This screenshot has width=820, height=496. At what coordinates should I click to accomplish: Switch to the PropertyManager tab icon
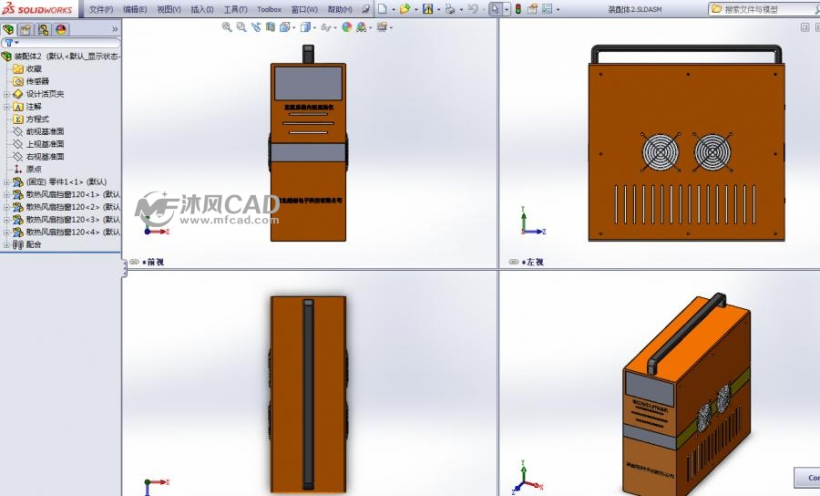tap(26, 30)
